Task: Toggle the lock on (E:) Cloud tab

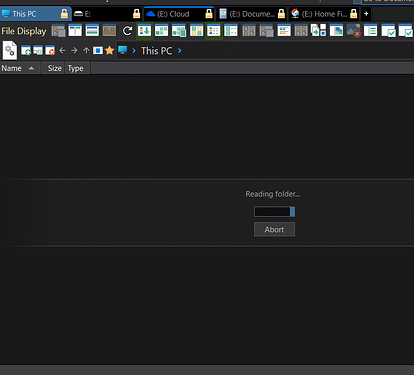Action: [x=209, y=14]
